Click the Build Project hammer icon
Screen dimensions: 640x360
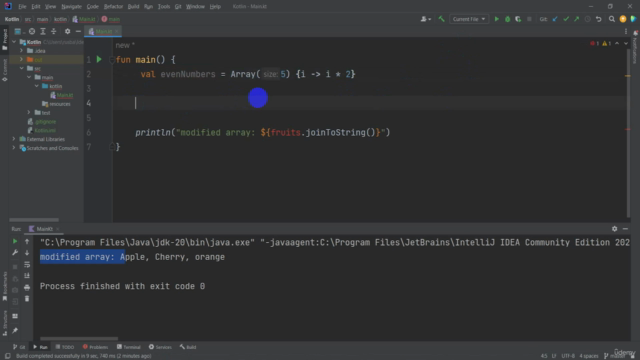click(x=441, y=19)
